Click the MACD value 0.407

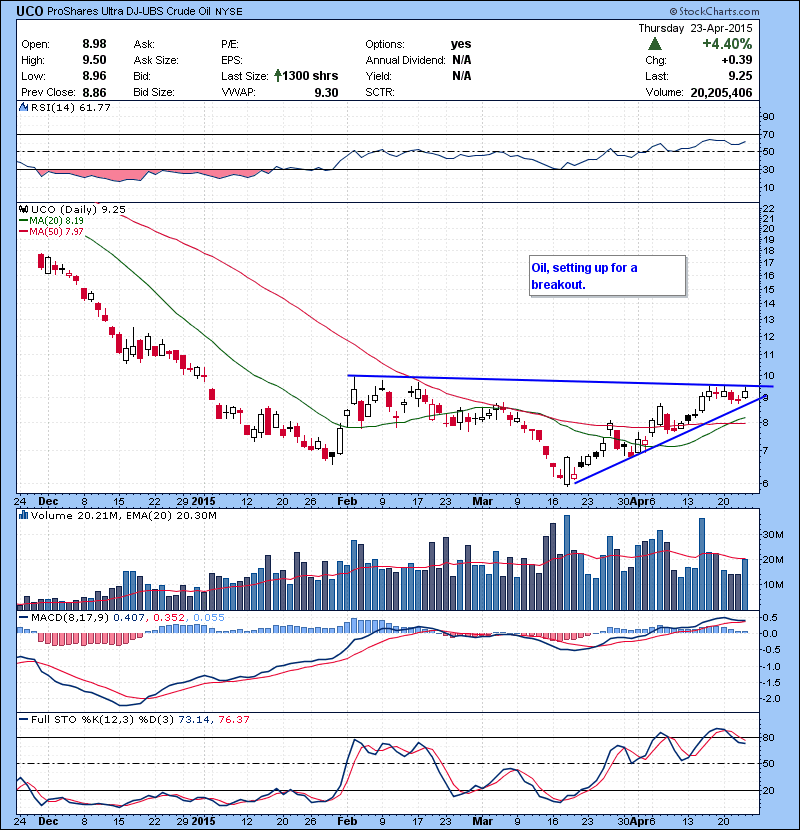tap(129, 617)
